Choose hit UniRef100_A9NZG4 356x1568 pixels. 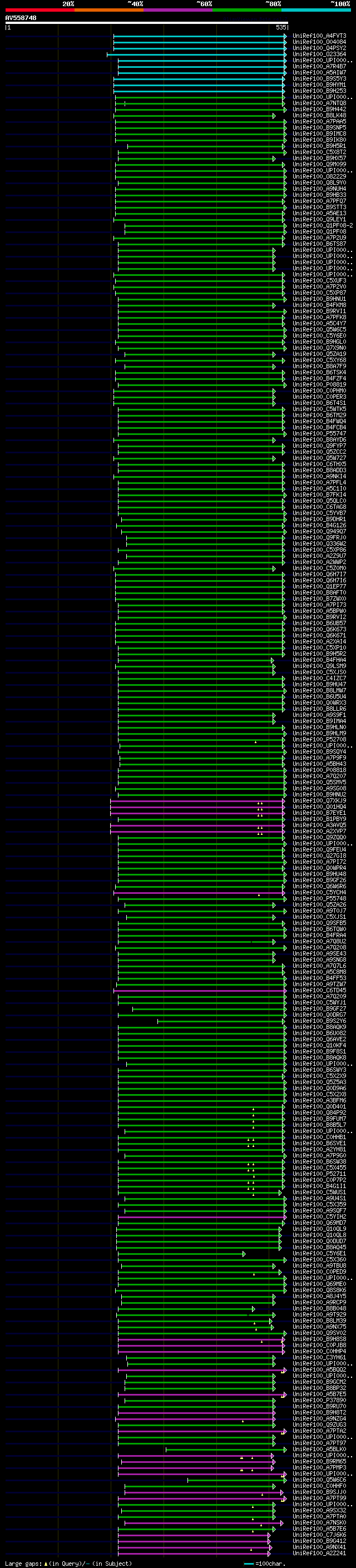click(319, 1418)
